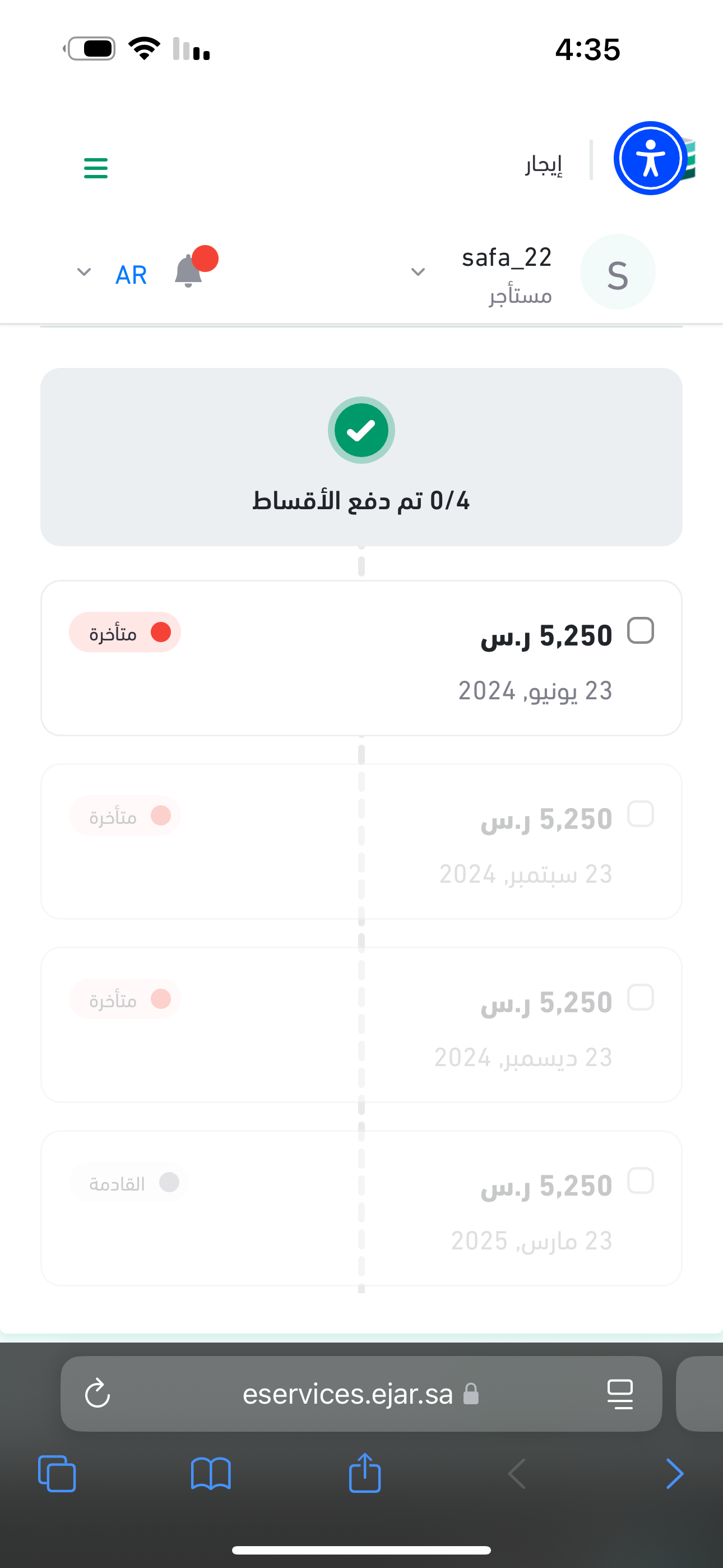
Task: Expand the AR language chevron
Action: 84,271
